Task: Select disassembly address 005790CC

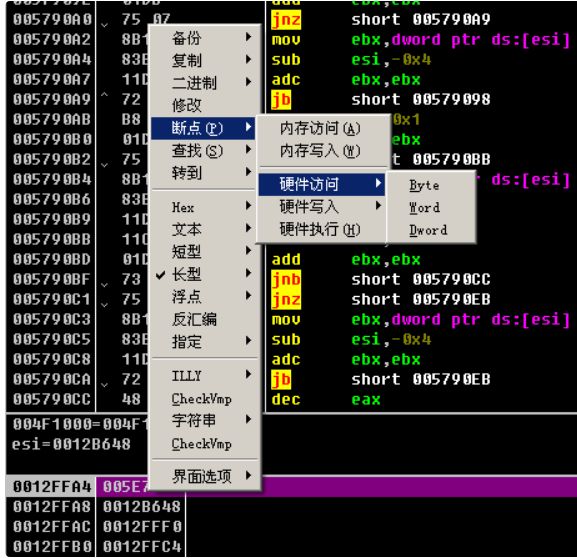Action: click(x=52, y=399)
